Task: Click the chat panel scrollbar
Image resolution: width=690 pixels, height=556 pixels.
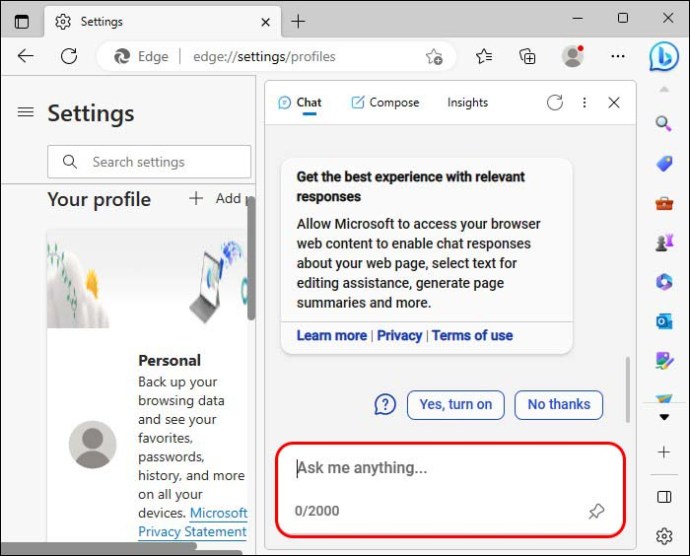Action: coord(628,390)
